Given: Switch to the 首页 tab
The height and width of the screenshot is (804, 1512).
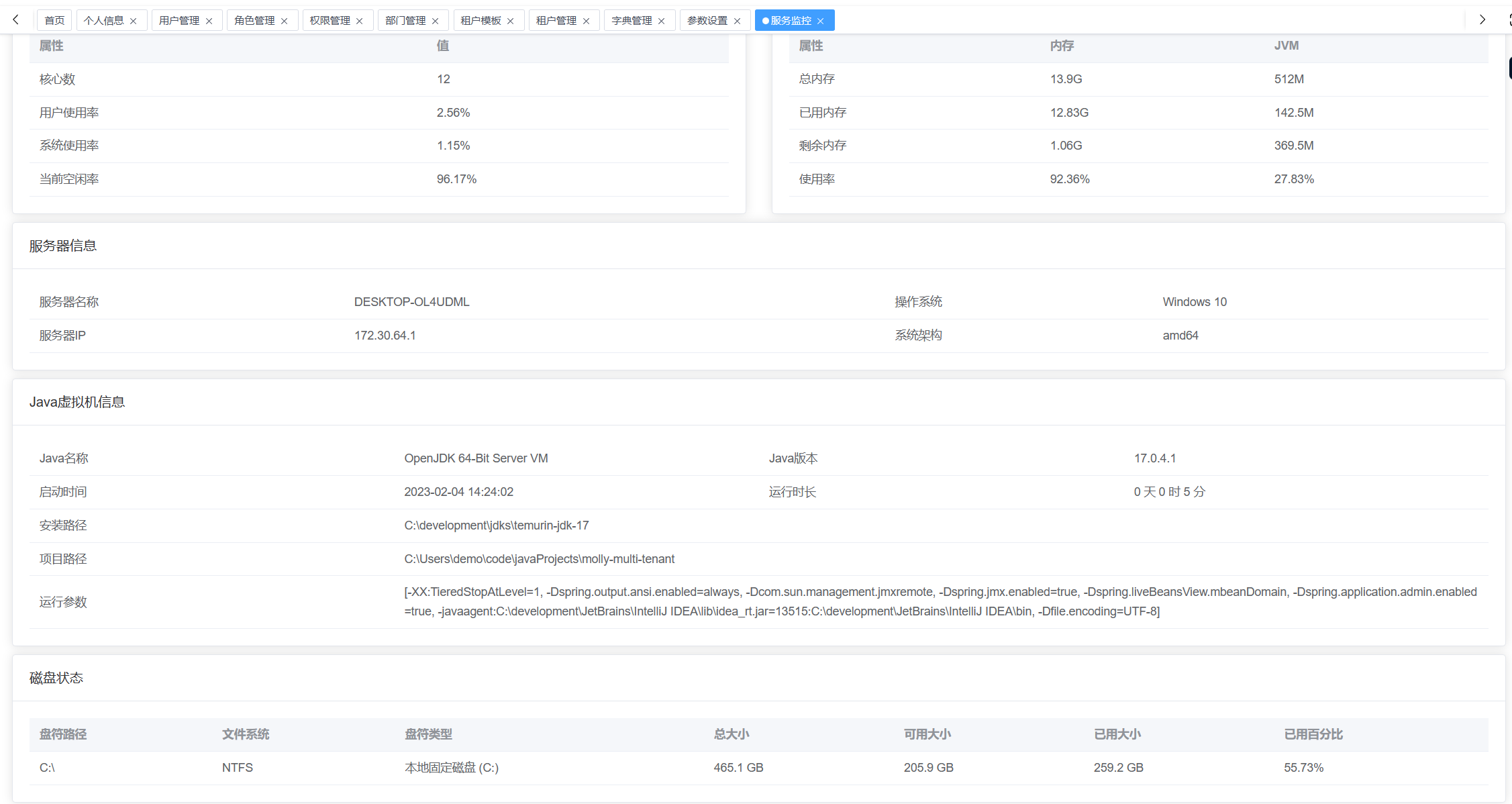Looking at the screenshot, I should pyautogui.click(x=54, y=21).
